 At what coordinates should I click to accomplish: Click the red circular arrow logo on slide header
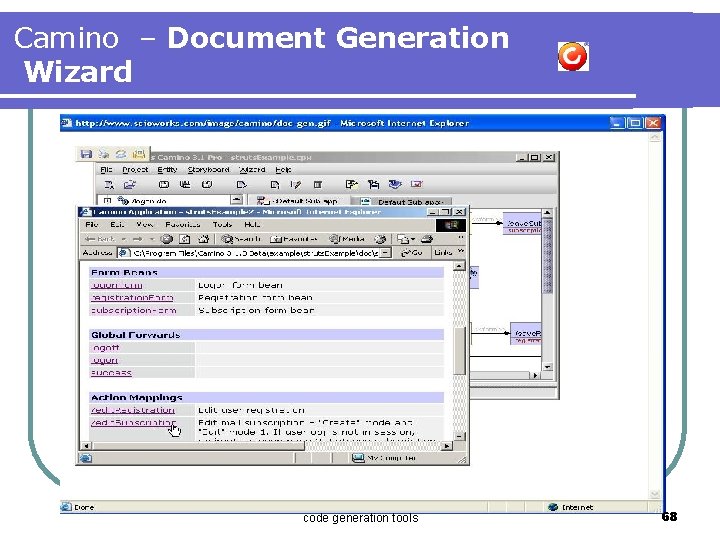[573, 56]
